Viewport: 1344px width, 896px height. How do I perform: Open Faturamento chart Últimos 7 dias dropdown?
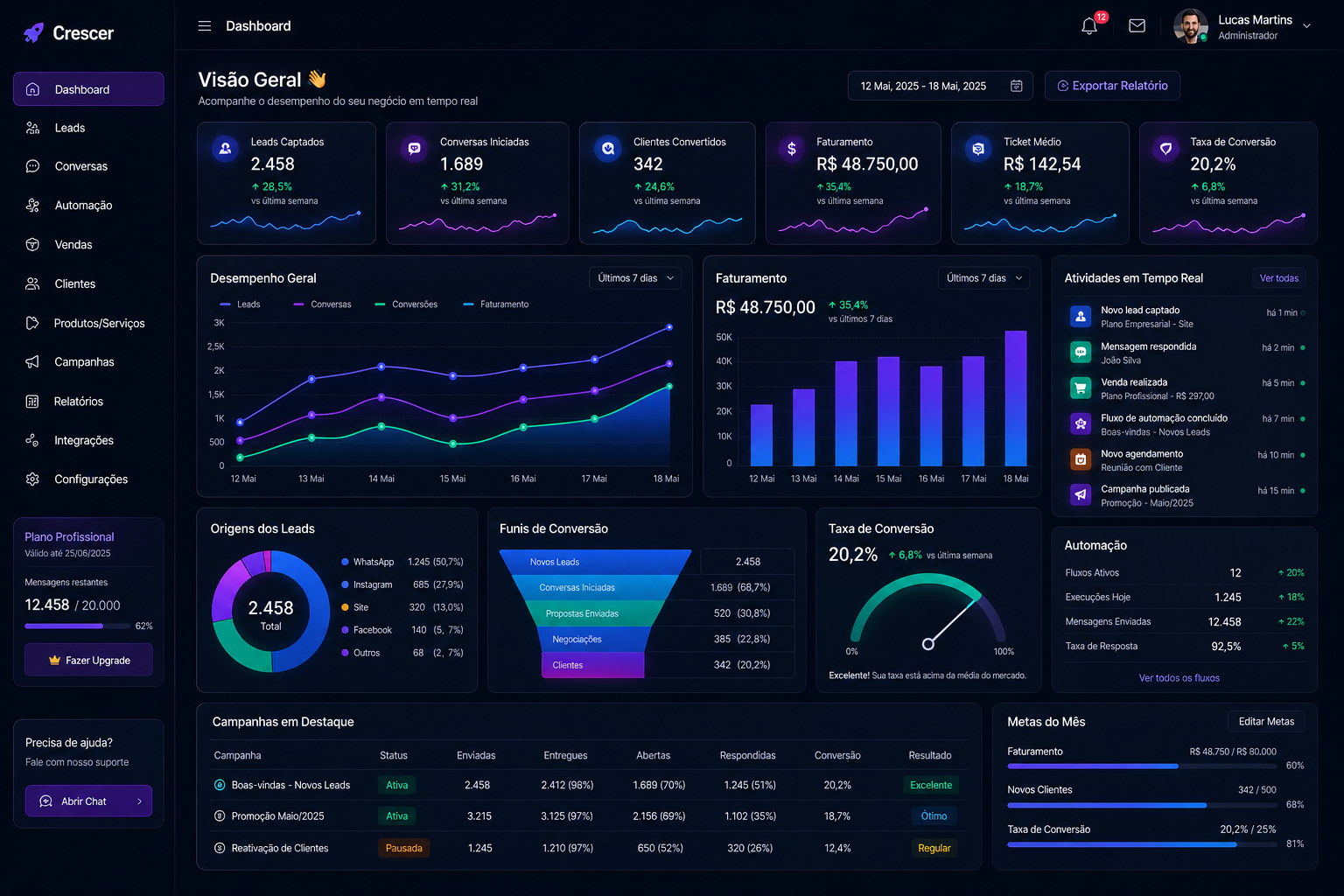983,278
